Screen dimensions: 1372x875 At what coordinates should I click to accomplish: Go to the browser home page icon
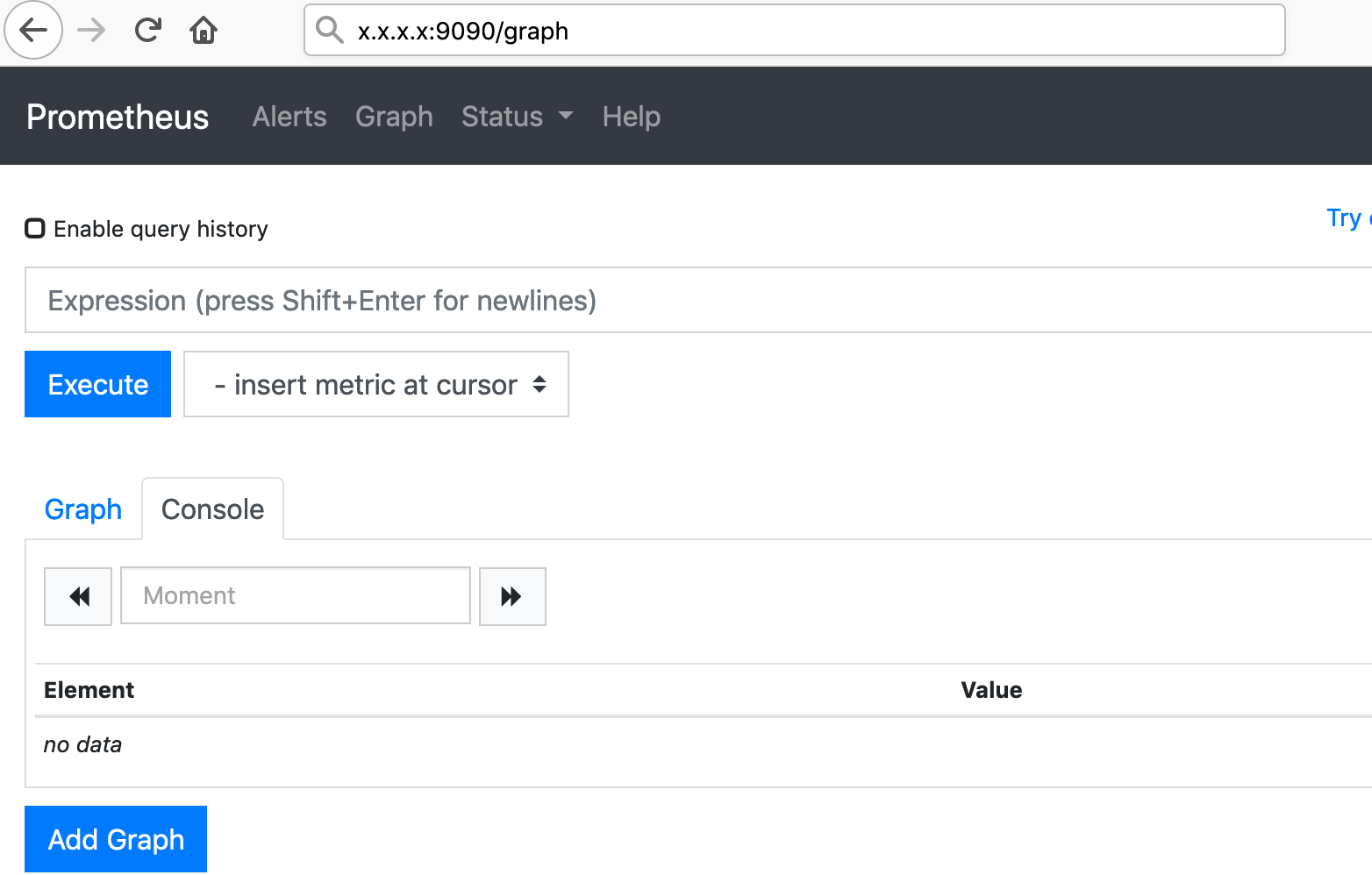point(204,31)
